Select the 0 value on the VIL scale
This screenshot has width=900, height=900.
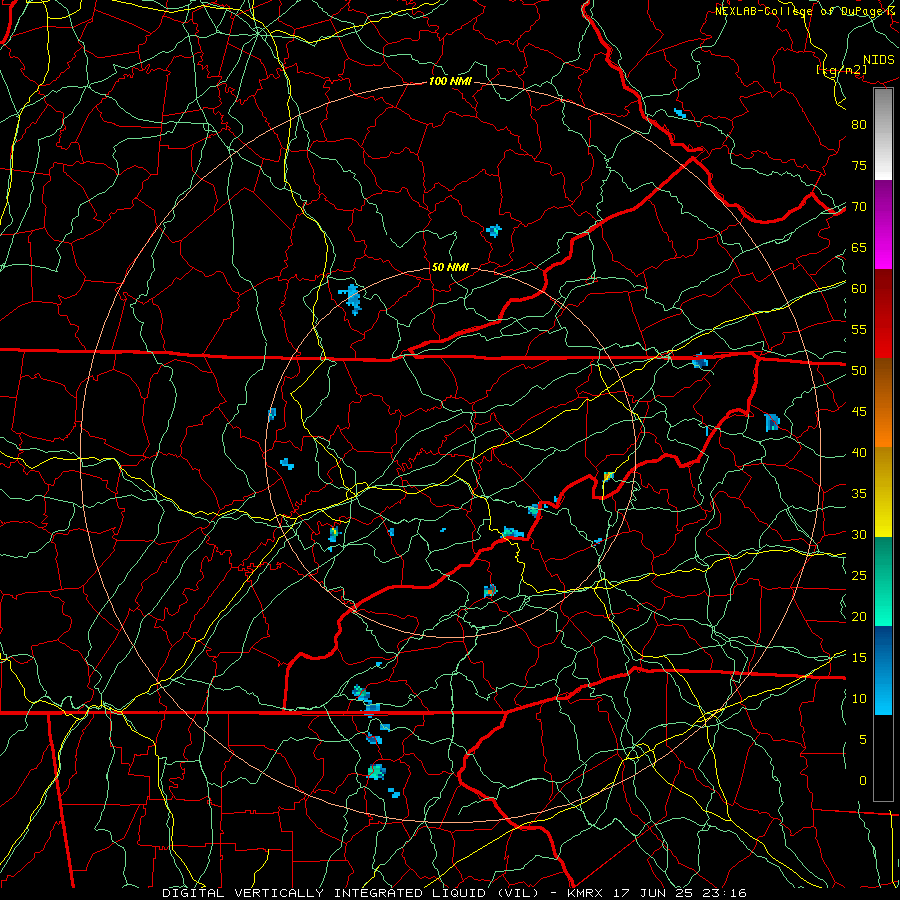pyautogui.click(x=863, y=781)
